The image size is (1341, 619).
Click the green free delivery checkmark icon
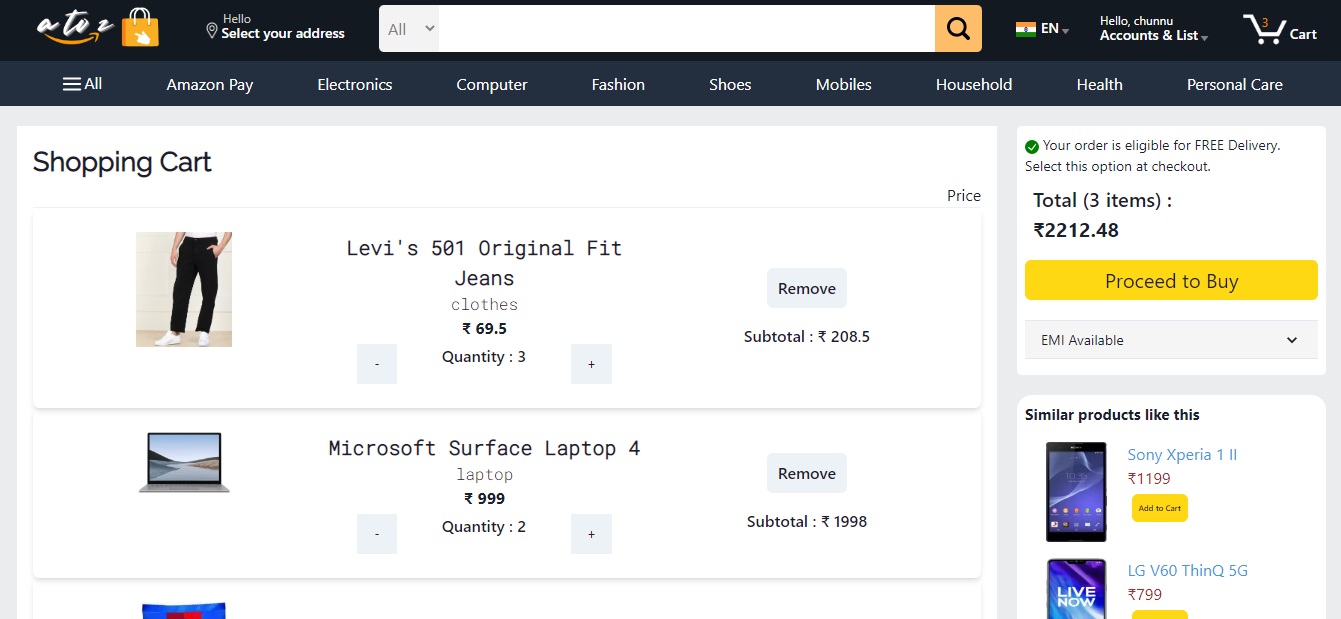click(1032, 147)
